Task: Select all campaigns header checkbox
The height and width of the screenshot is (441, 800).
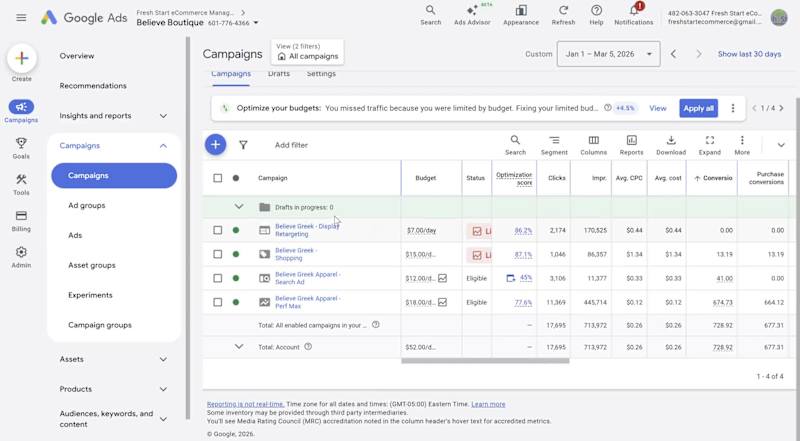Action: 218,178
